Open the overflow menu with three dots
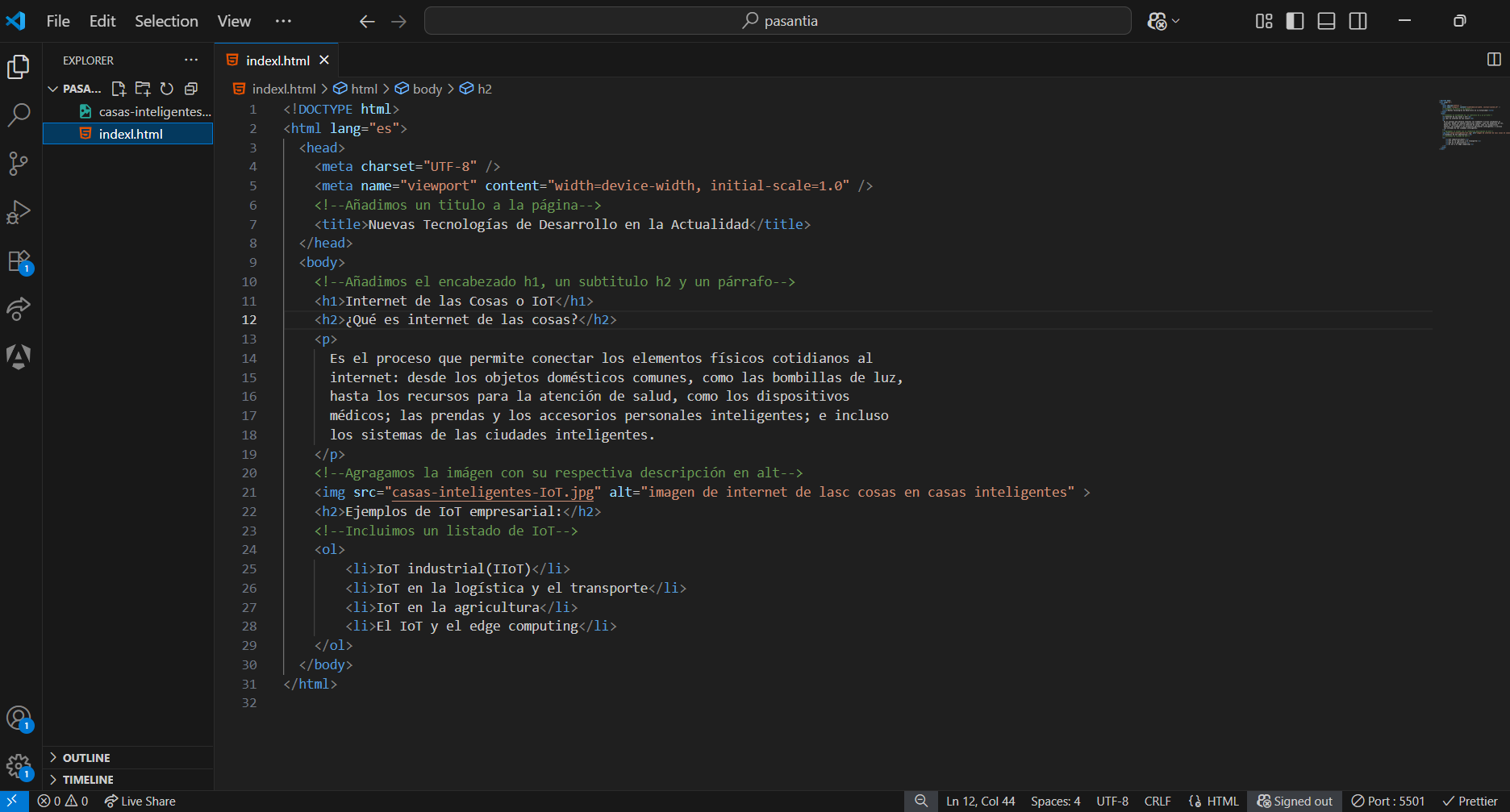This screenshot has height=812, width=1510. coord(283,21)
